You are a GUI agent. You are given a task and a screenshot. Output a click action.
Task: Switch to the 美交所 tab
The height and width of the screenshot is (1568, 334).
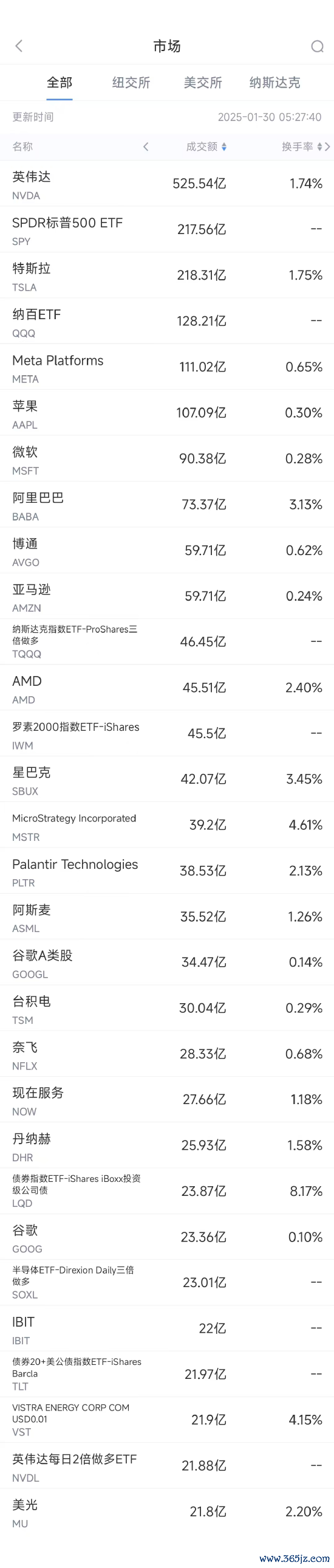click(x=203, y=82)
